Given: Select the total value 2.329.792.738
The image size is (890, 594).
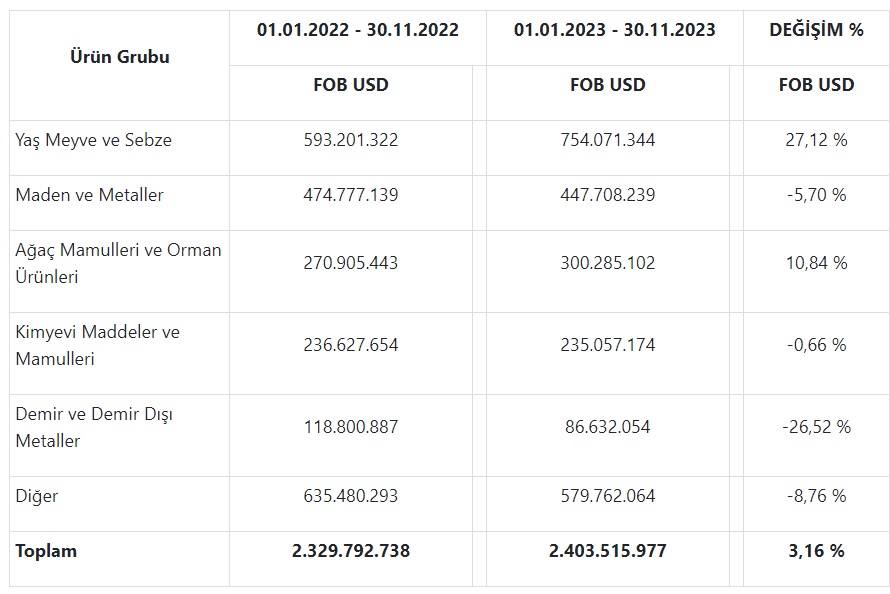Looking at the screenshot, I should tap(350, 551).
